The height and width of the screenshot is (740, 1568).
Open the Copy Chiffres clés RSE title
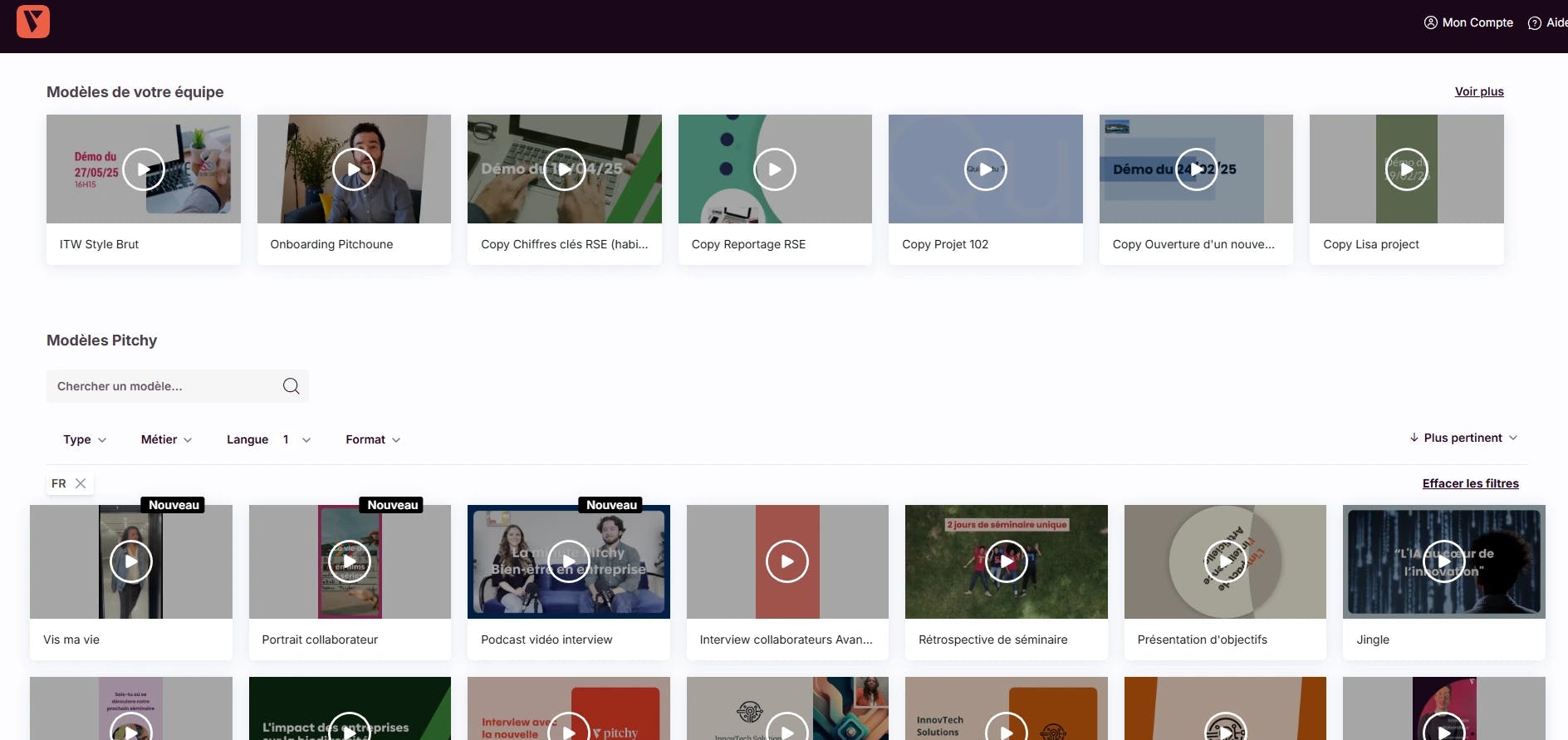coord(565,244)
